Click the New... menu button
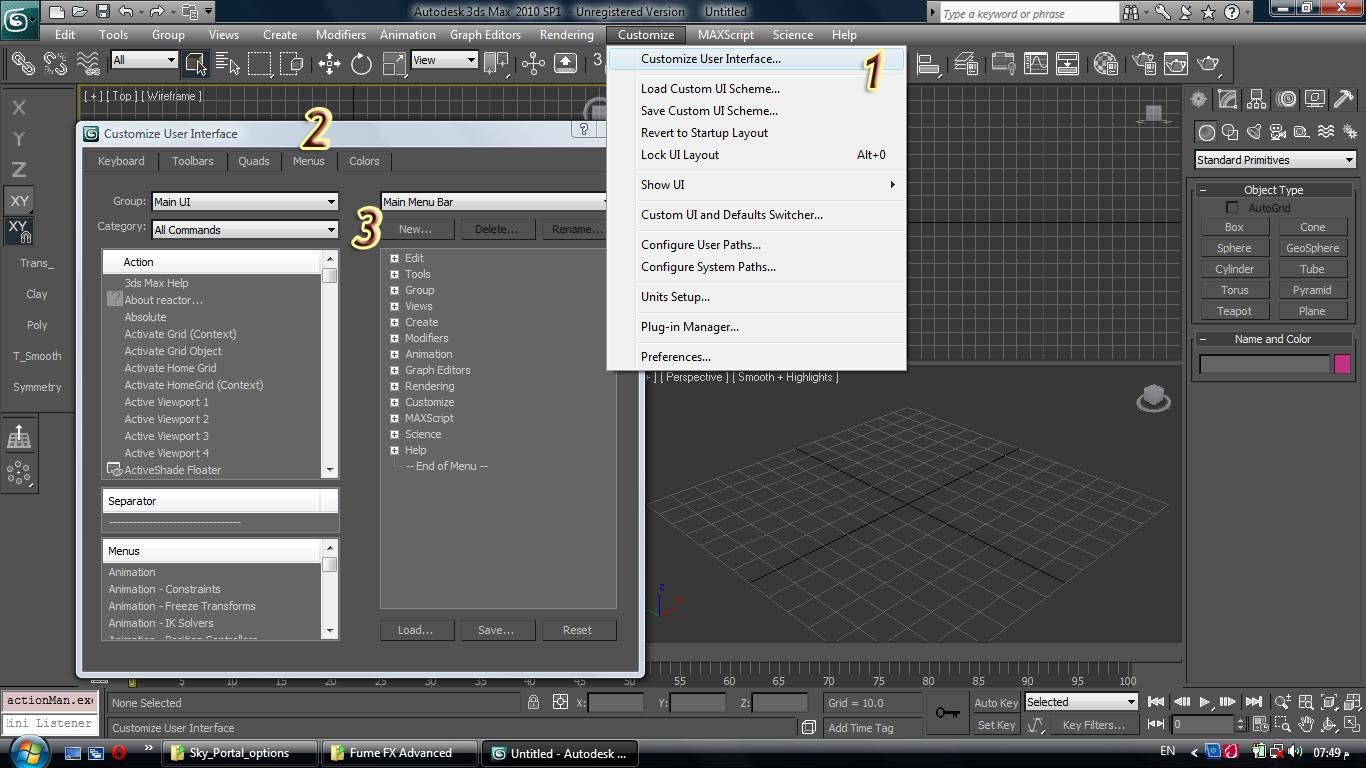 click(x=416, y=229)
